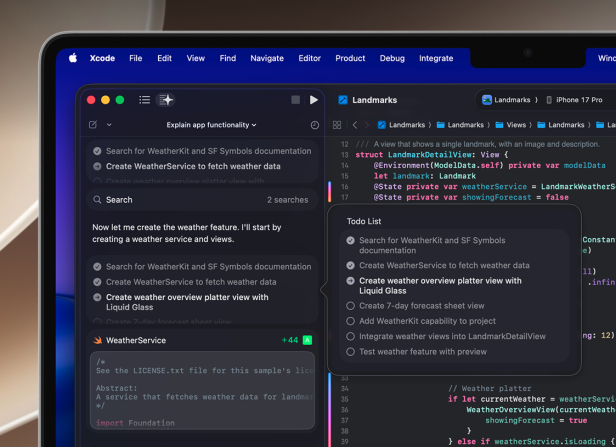
Task: Open the Apple menu
Action: point(73,58)
